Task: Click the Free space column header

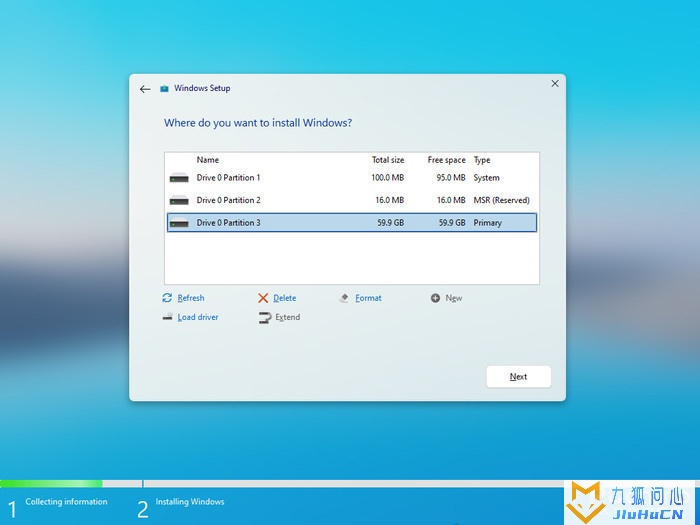Action: click(x=446, y=160)
